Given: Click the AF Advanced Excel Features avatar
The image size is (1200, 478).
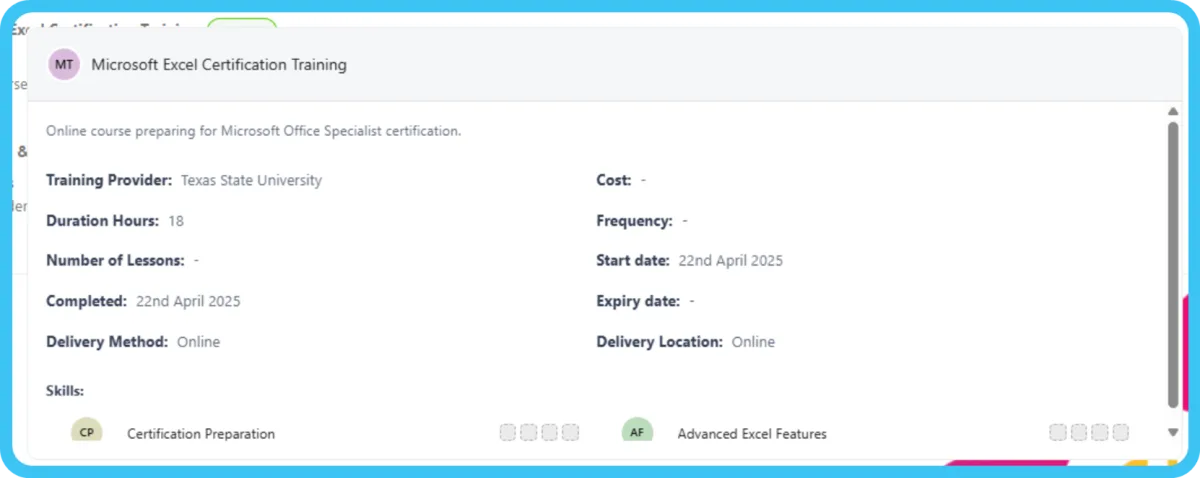Looking at the screenshot, I should [637, 431].
